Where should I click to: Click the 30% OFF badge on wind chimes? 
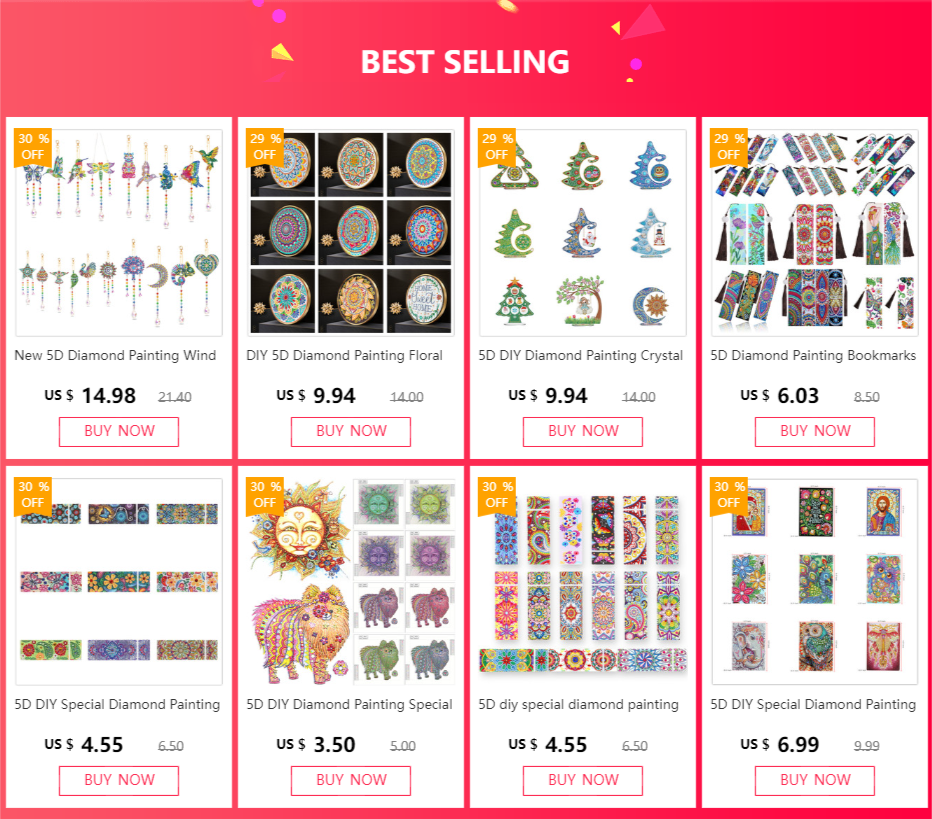[33, 147]
